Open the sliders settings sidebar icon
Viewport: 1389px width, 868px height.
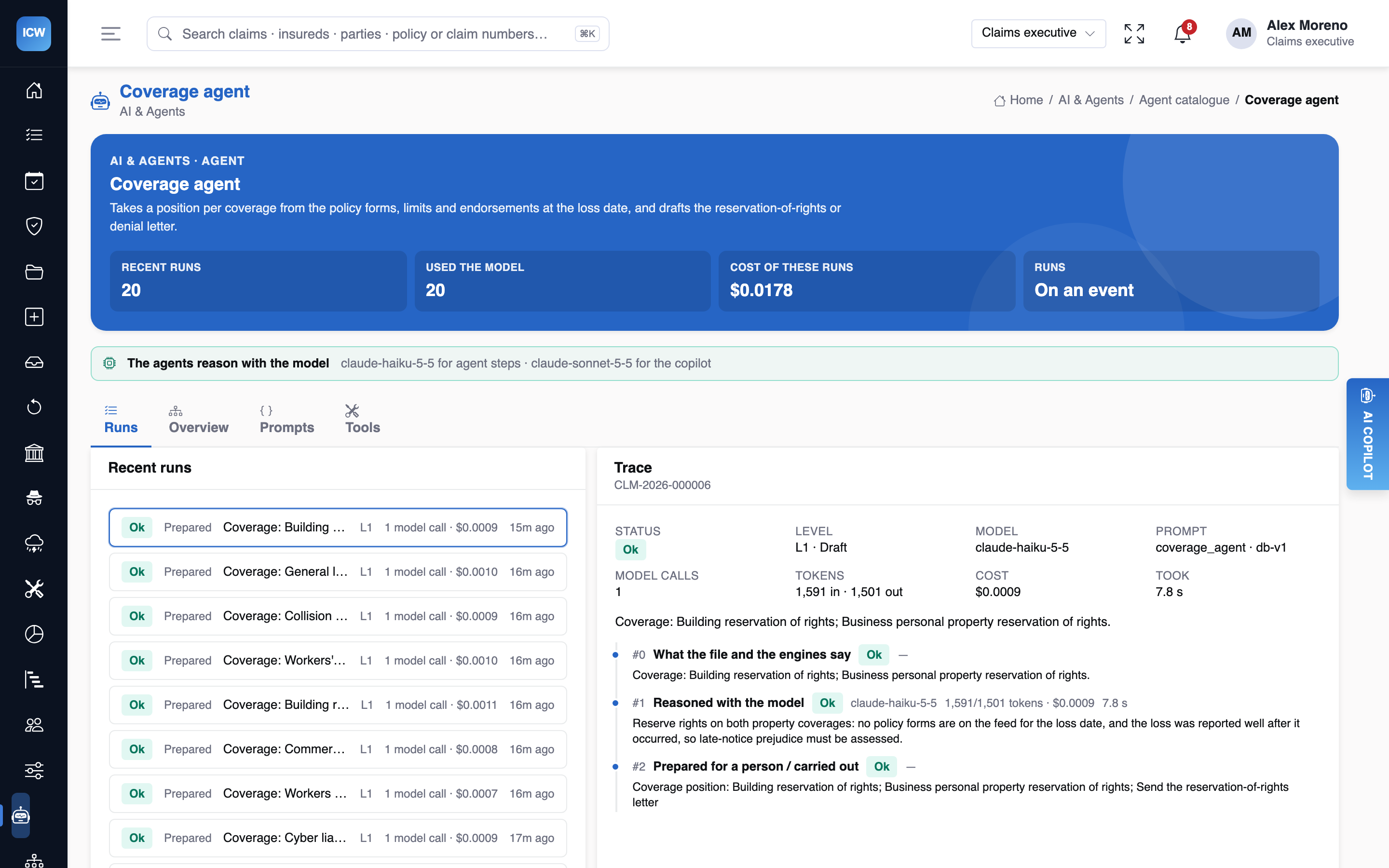click(34, 770)
